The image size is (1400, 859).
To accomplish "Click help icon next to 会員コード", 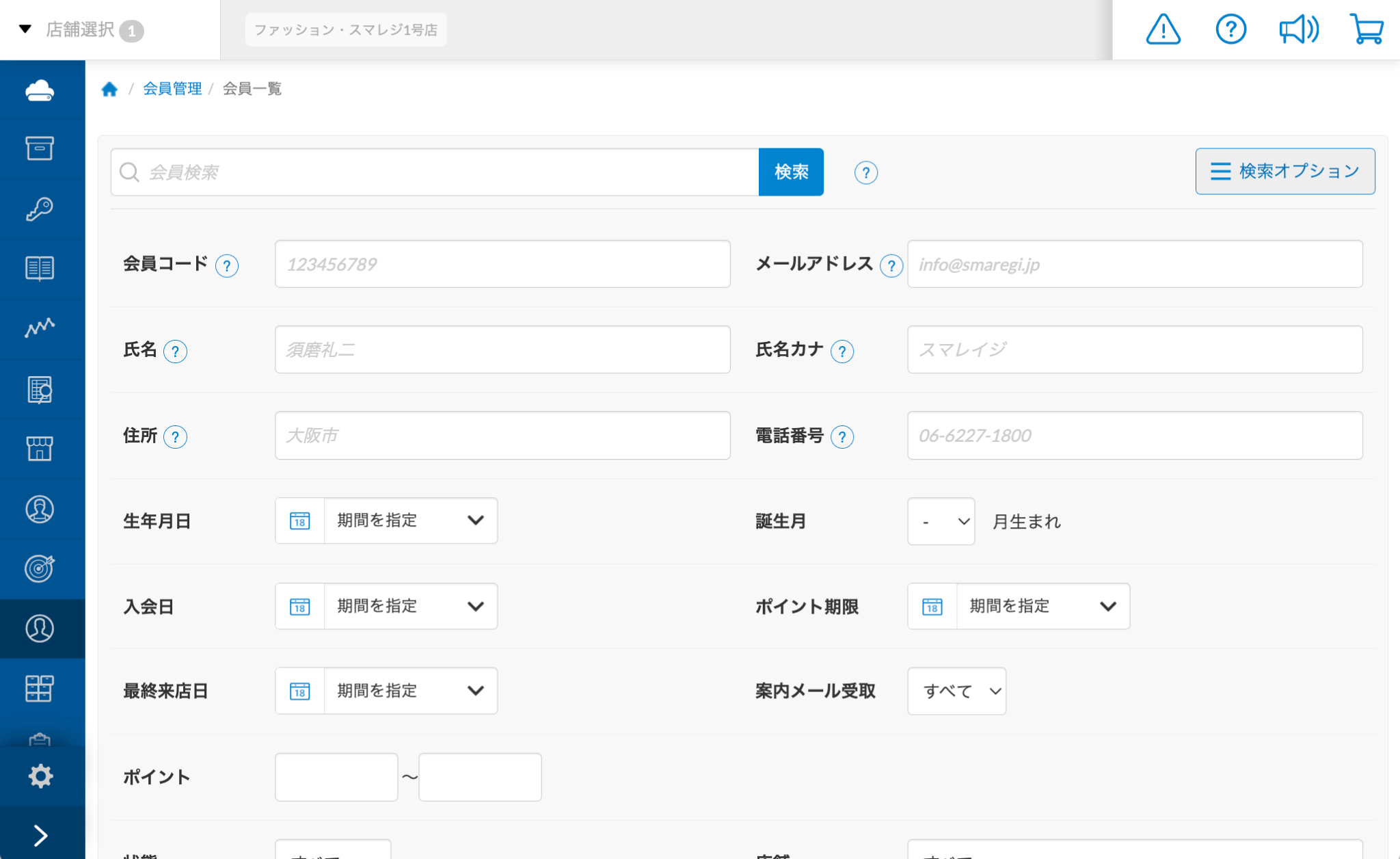I will pyautogui.click(x=227, y=265).
